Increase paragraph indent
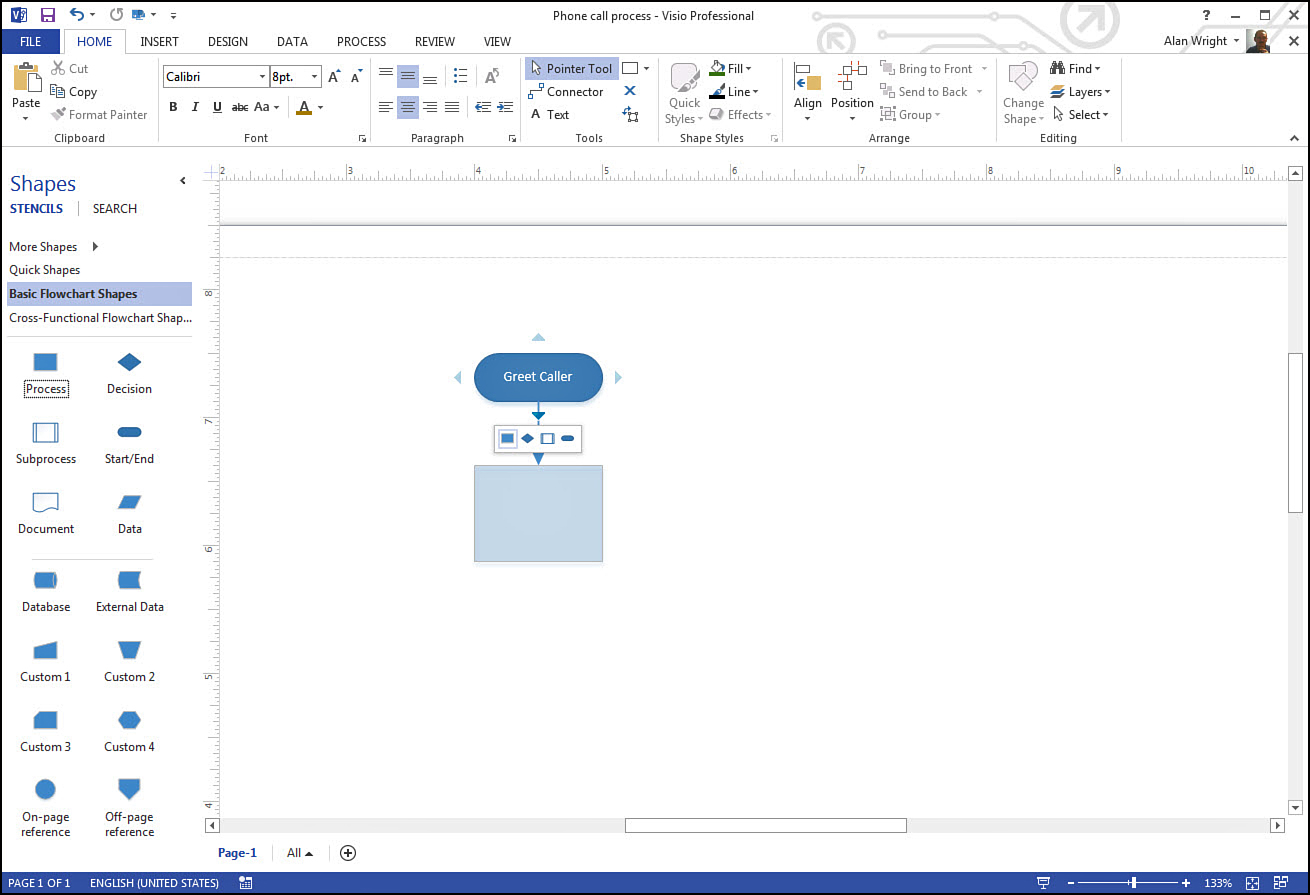The height and width of the screenshot is (895, 1310). (x=506, y=107)
